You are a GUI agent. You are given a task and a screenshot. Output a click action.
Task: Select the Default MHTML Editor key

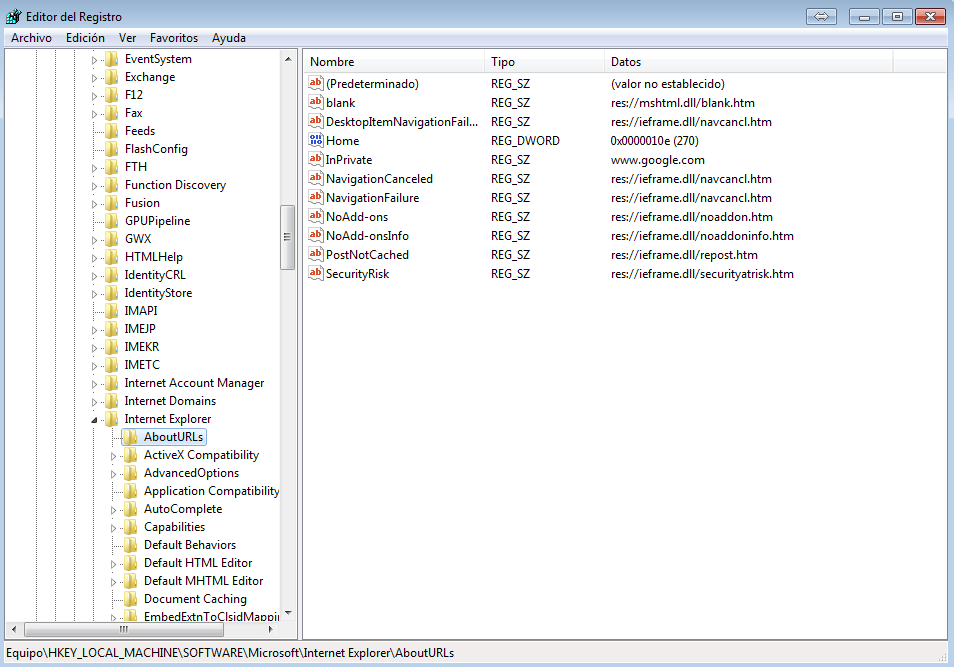click(x=203, y=581)
